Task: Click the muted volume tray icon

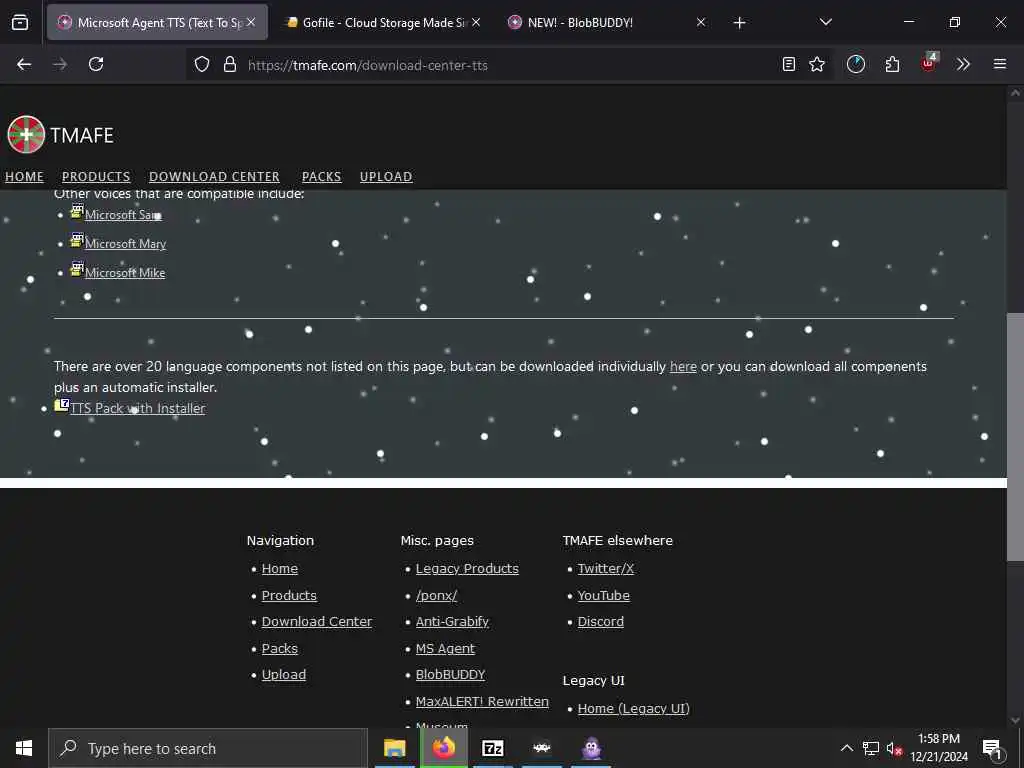Action: click(x=894, y=748)
